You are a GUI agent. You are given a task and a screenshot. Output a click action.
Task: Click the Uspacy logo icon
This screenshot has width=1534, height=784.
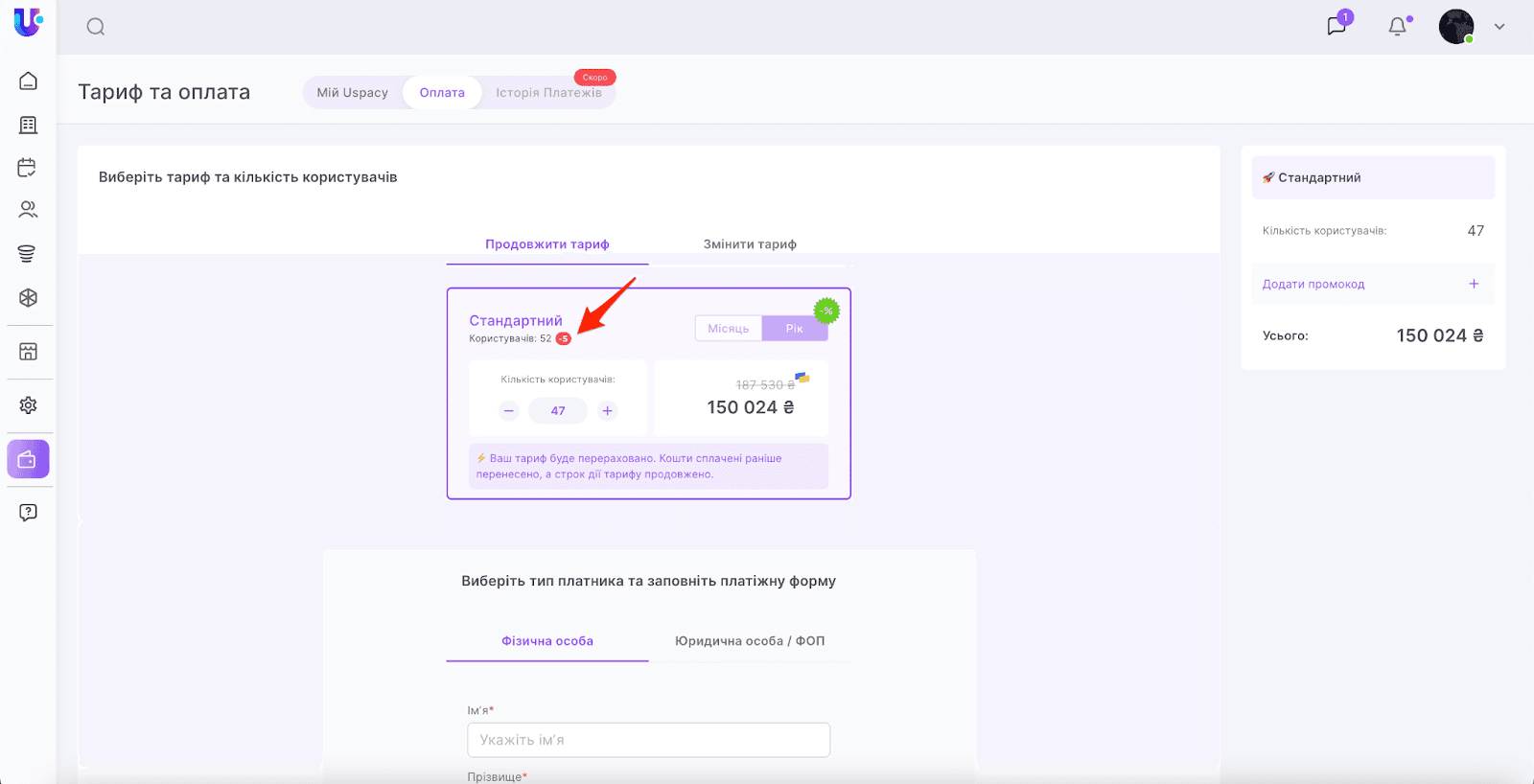[x=28, y=22]
